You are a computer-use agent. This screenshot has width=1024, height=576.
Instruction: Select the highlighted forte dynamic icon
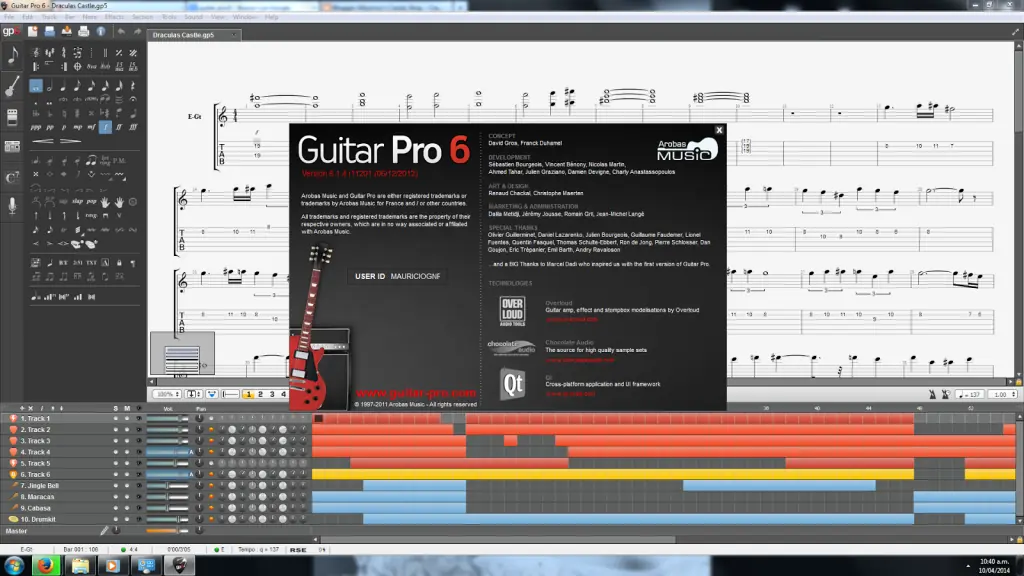105,127
